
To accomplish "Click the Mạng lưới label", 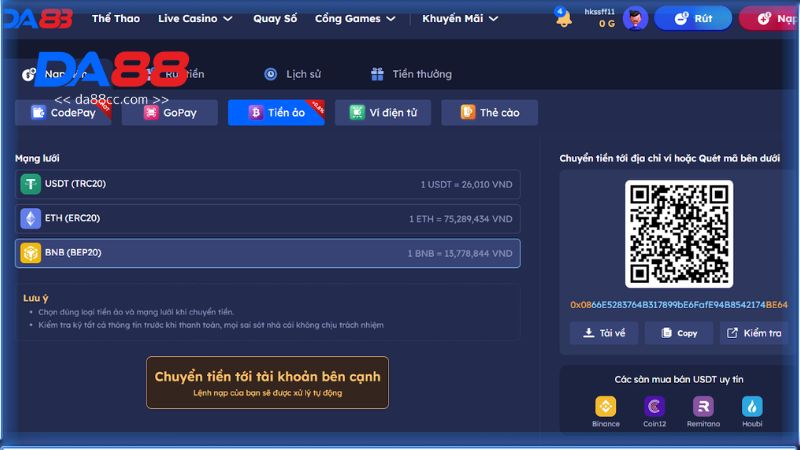I will click(x=37, y=158).
